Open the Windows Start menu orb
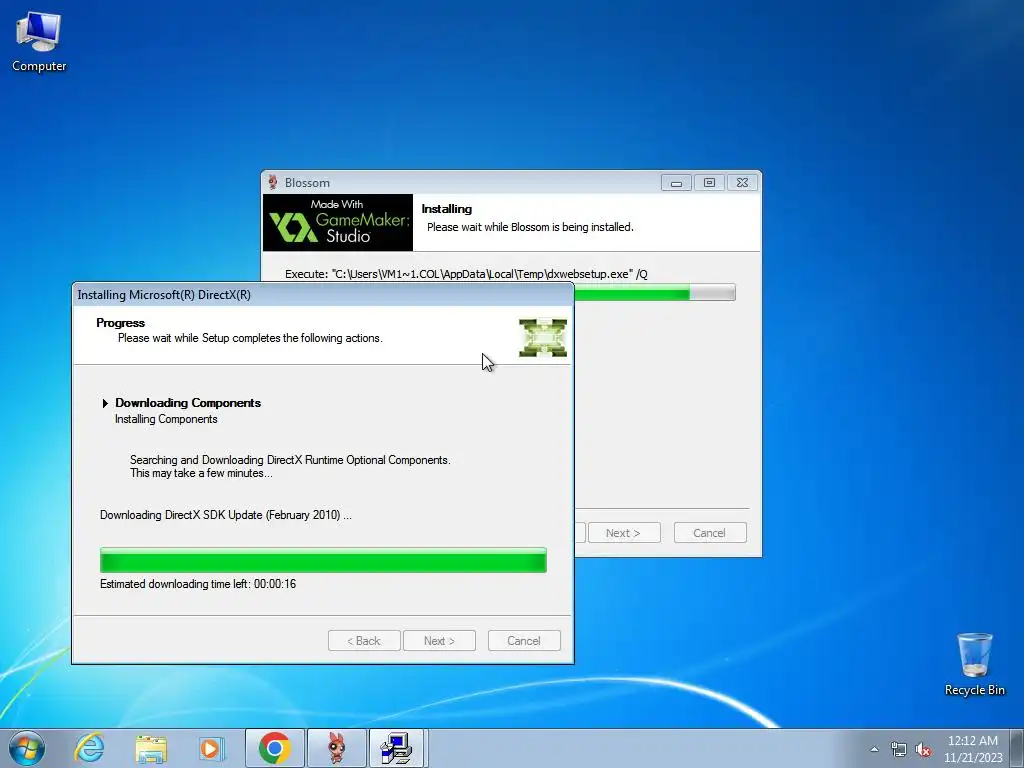 coord(27,748)
